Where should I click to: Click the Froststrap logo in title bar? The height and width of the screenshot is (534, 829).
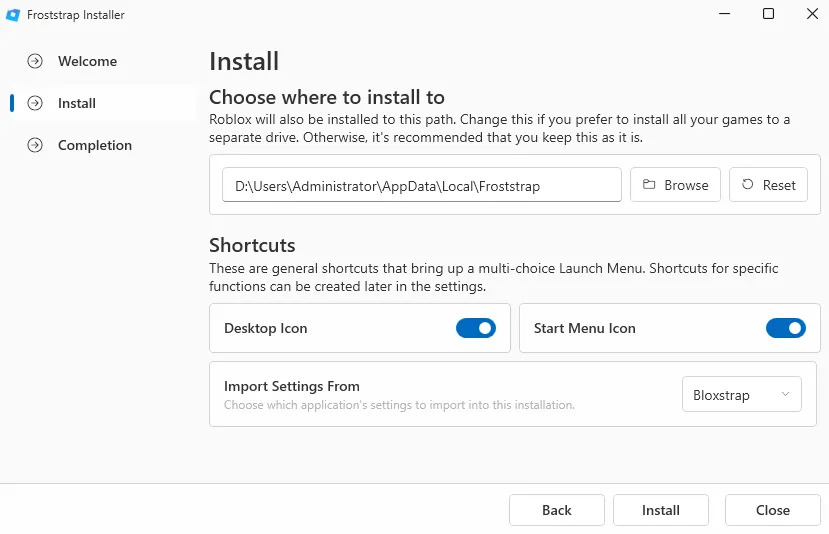(x=13, y=15)
